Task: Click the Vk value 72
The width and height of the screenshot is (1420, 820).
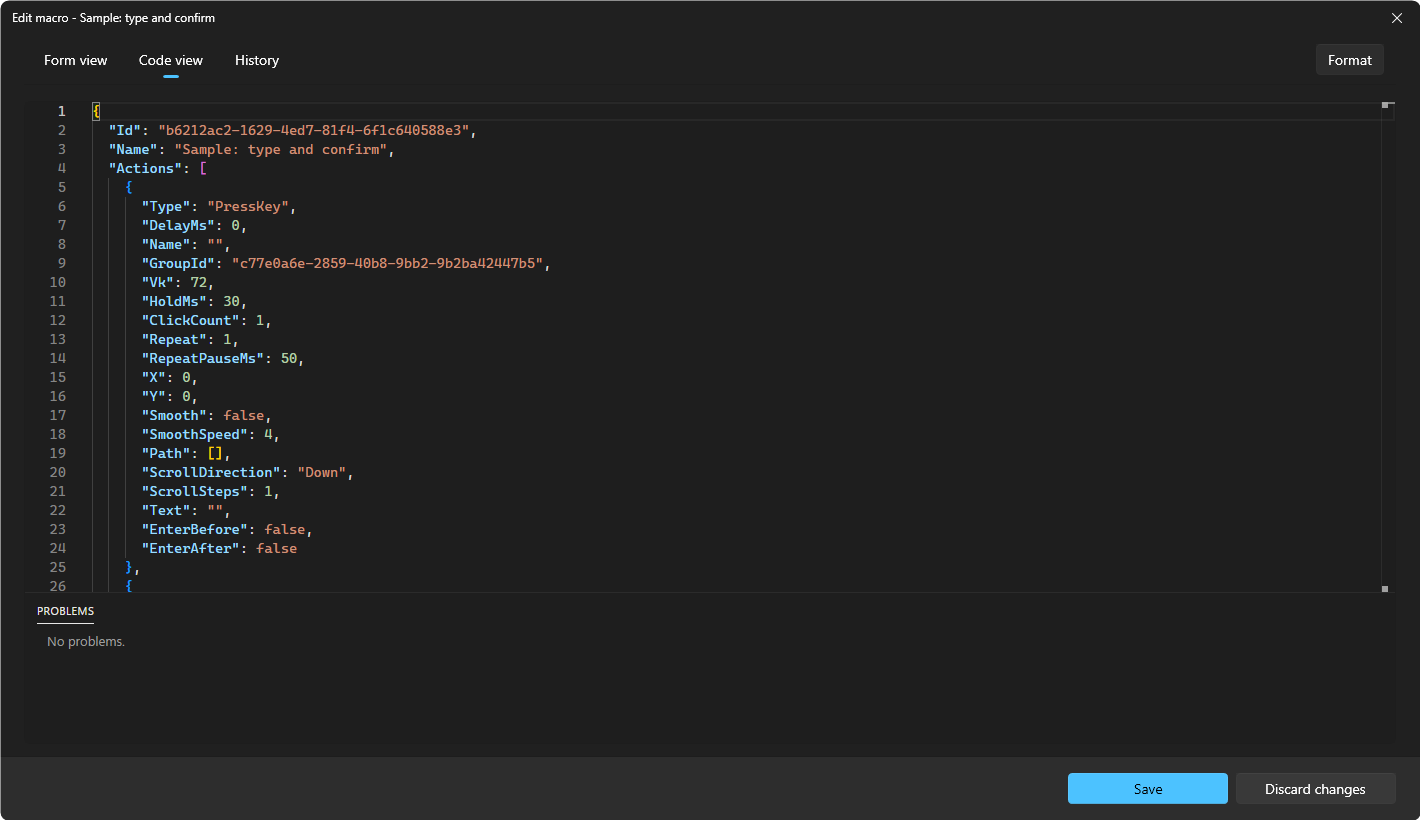Action: click(198, 282)
